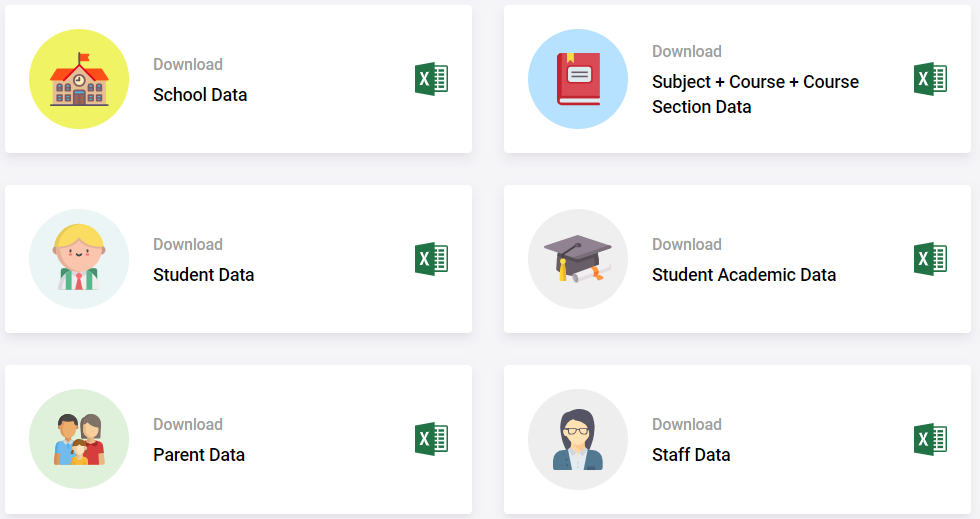Click Download label above Staff Data

pyautogui.click(x=687, y=425)
